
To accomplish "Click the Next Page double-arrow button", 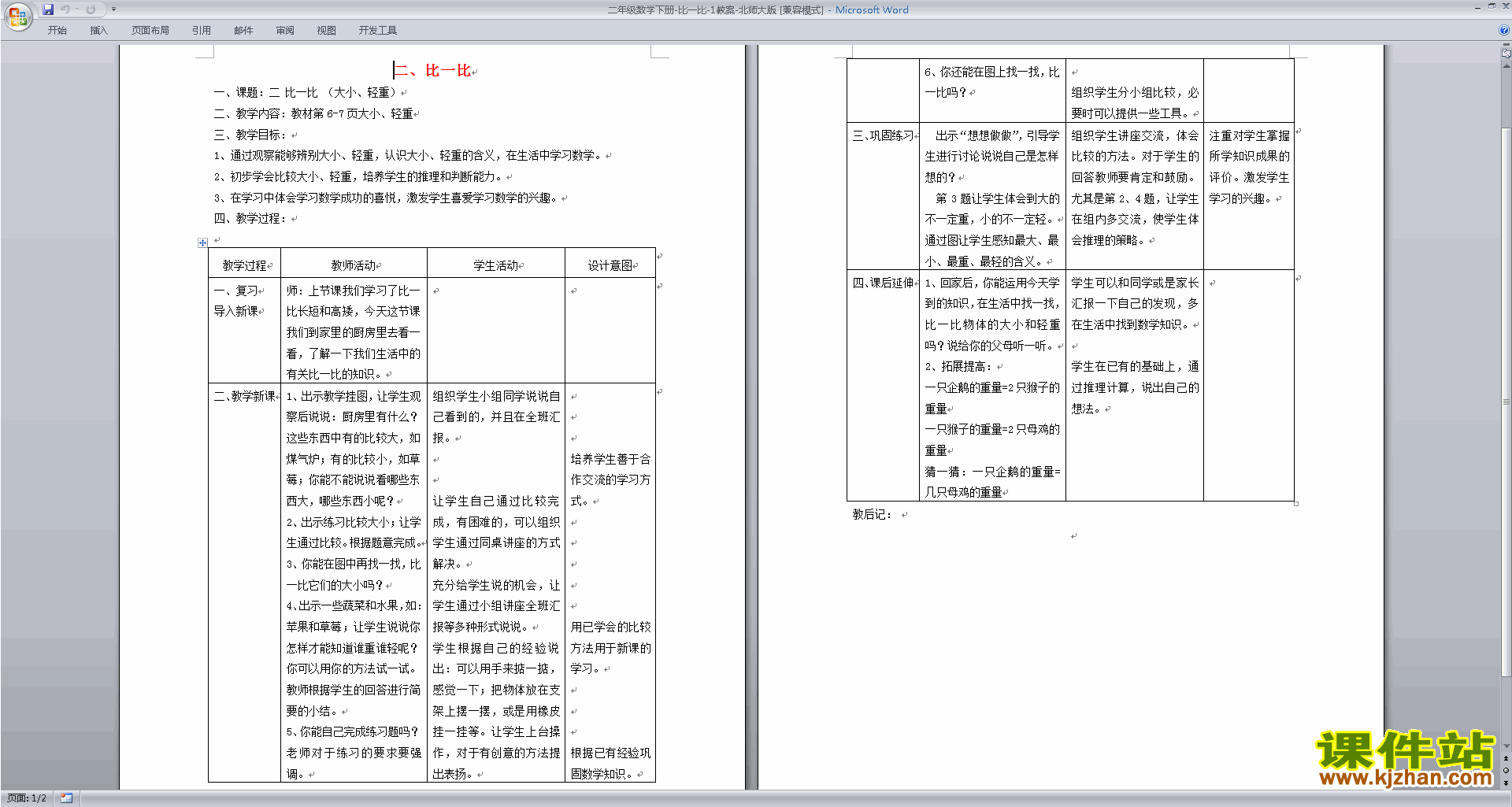I will click(1506, 783).
